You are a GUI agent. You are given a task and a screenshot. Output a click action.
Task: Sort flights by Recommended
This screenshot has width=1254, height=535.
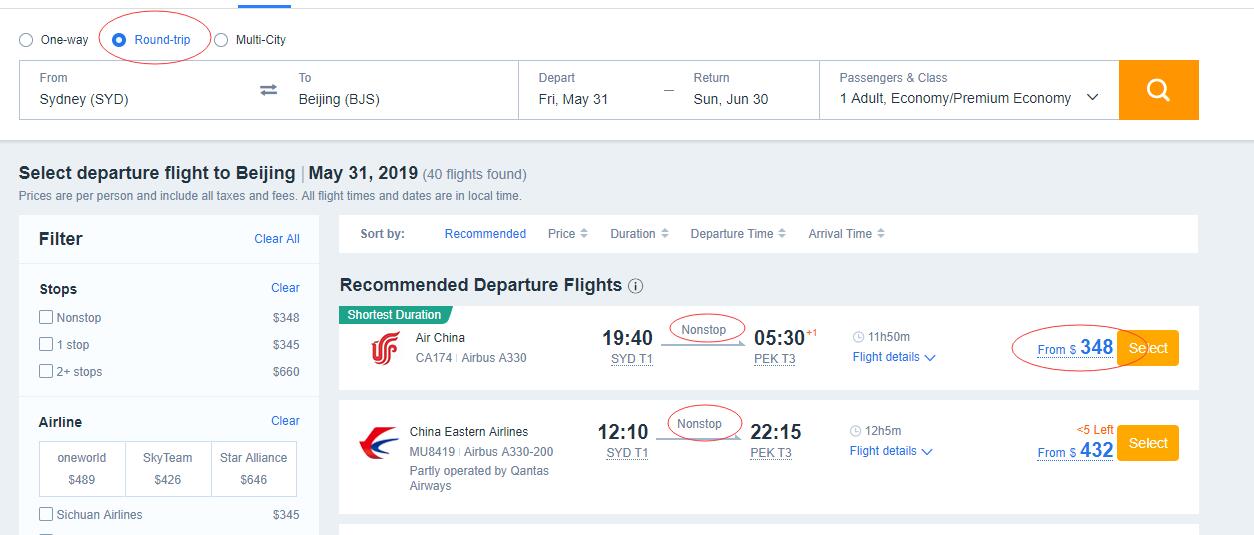pyautogui.click(x=485, y=234)
